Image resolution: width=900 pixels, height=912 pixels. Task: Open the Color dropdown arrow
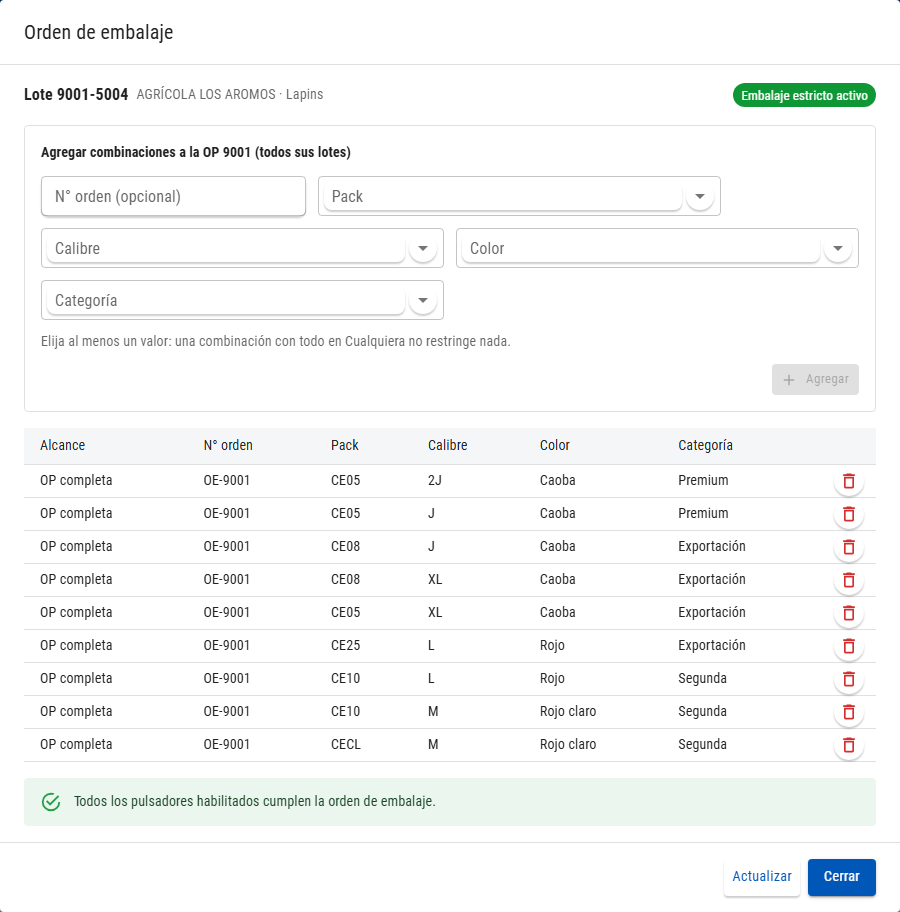coord(838,248)
